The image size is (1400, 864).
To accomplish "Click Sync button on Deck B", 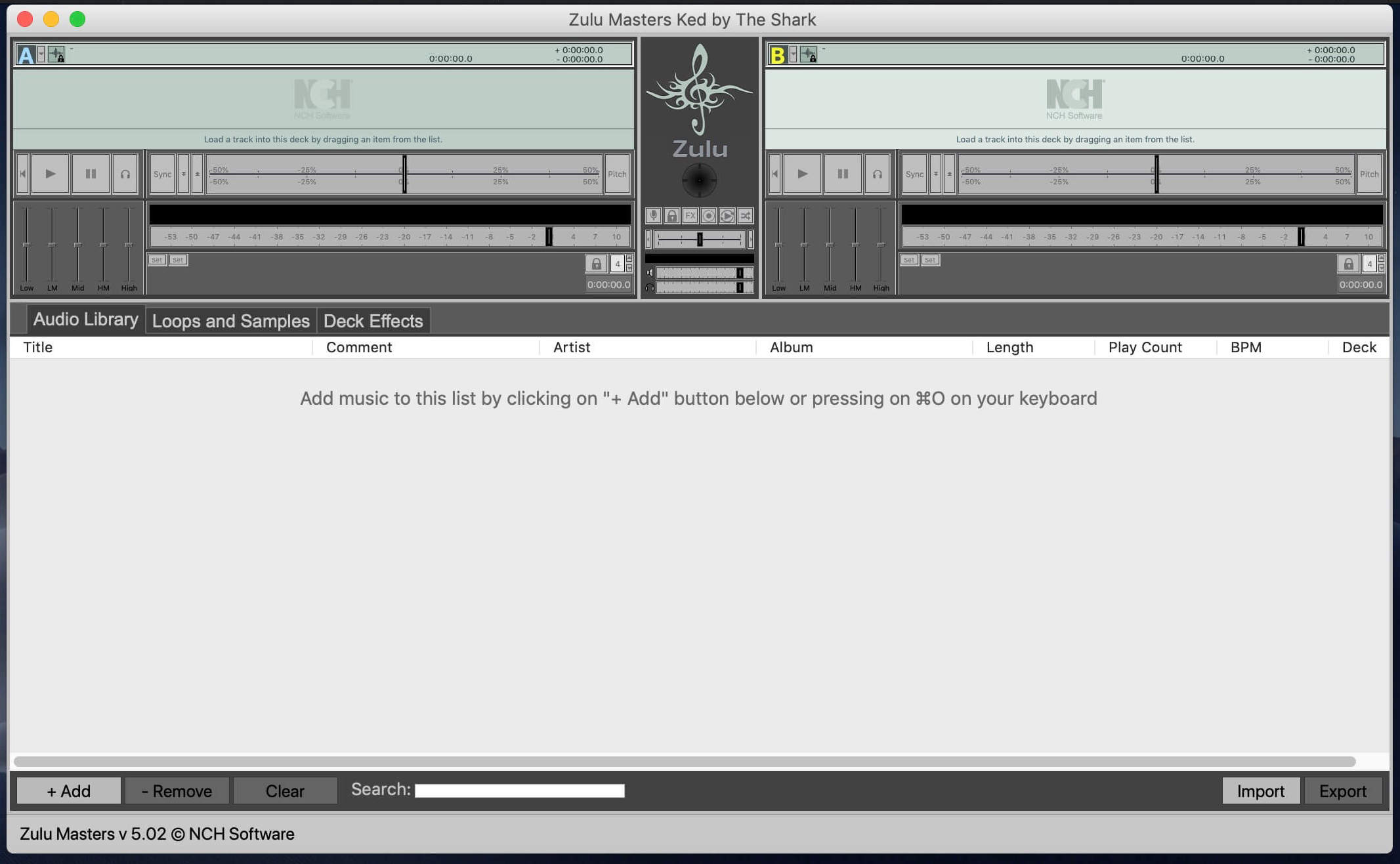I will point(914,174).
